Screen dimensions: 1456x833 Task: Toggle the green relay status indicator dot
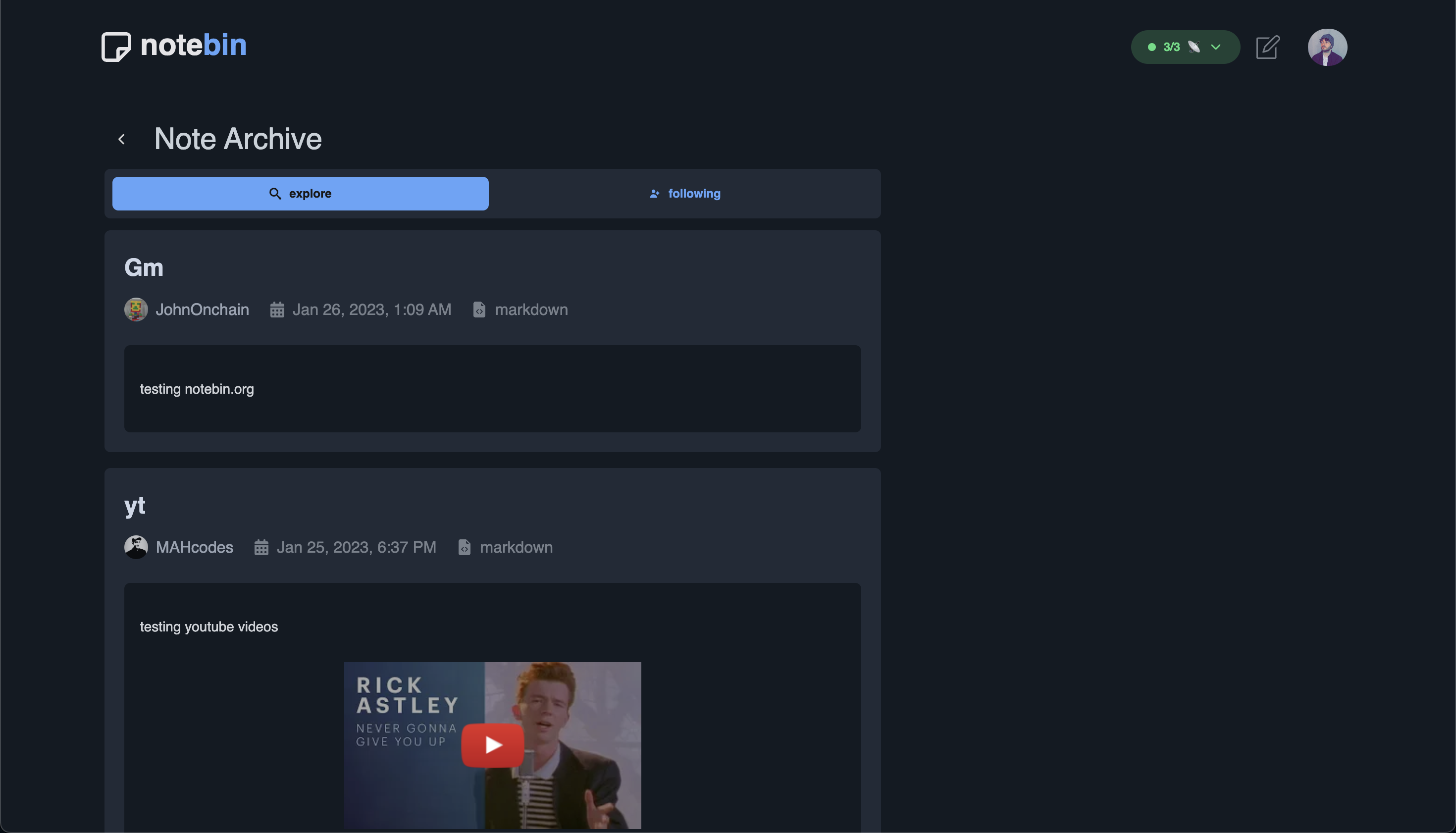(1152, 47)
